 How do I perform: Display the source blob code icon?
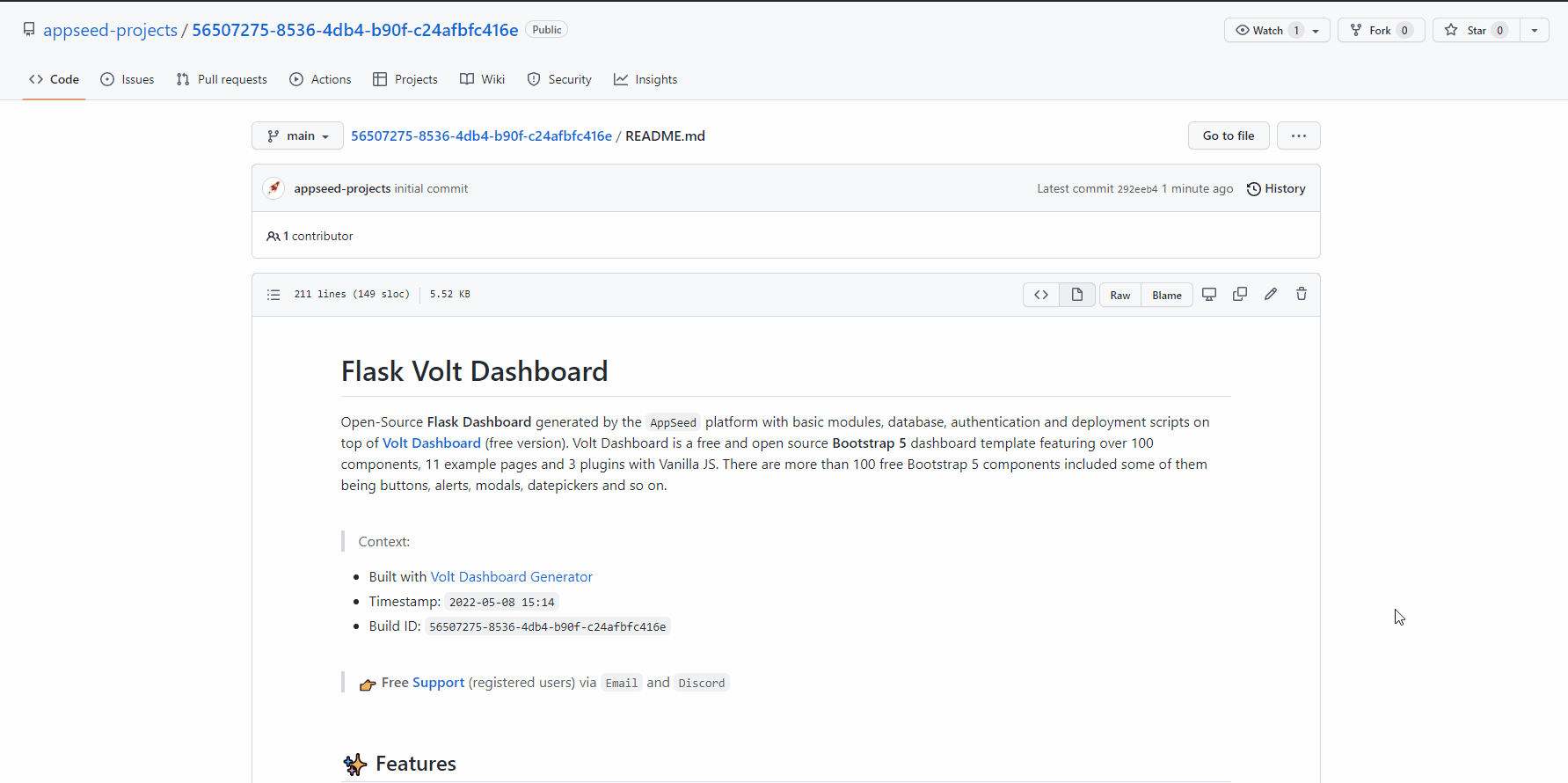[1041, 295]
